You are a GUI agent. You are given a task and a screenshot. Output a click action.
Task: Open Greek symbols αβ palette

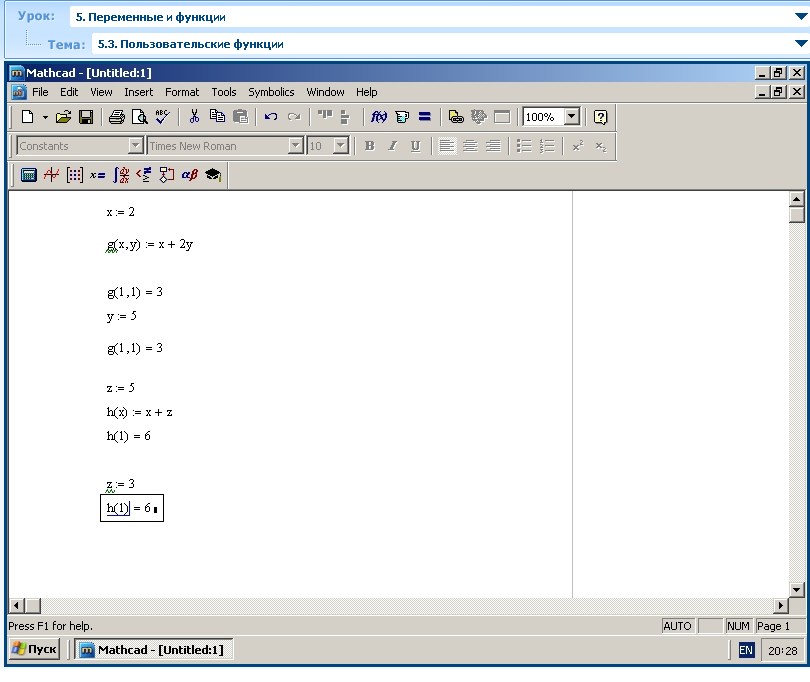(190, 175)
